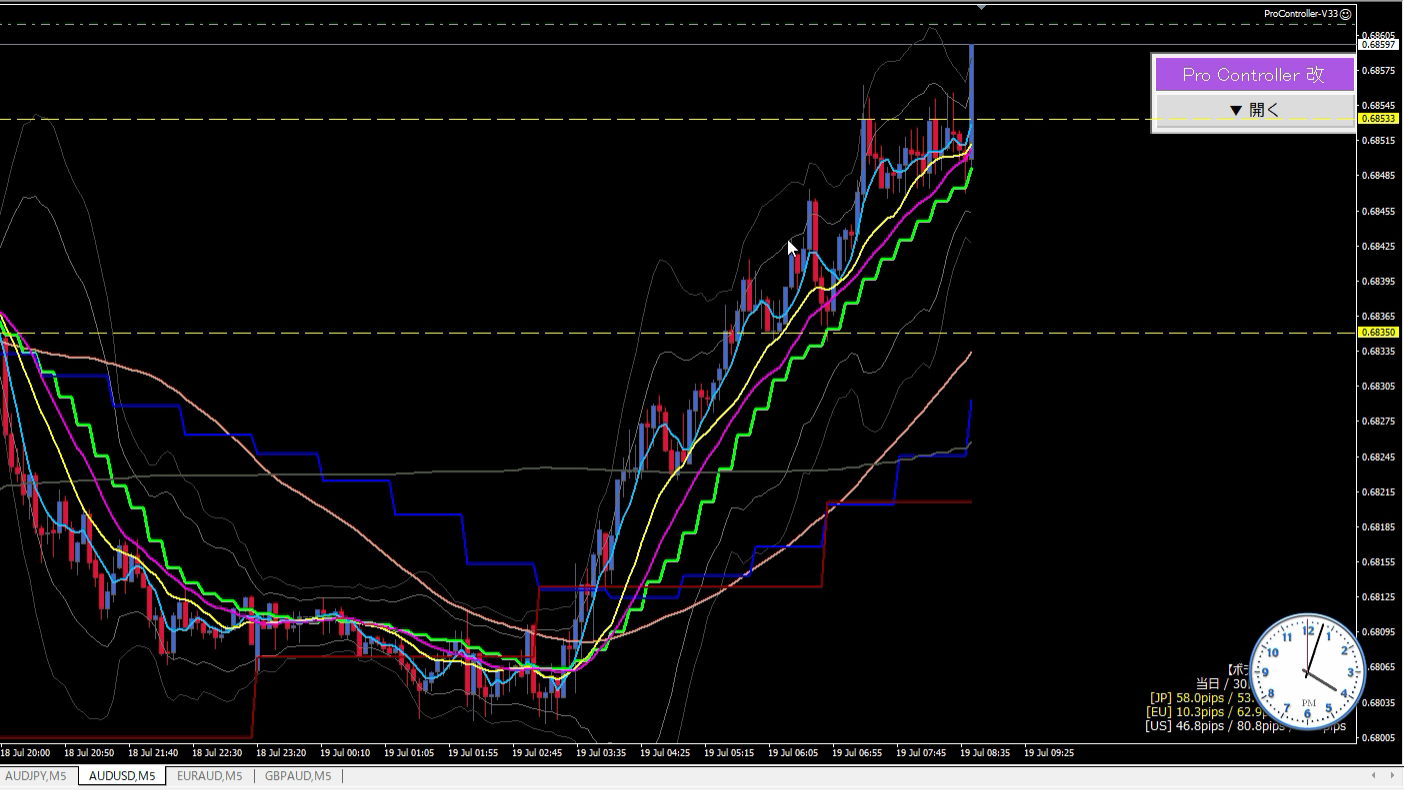This screenshot has width=1404, height=790.
Task: Expand the panel with ▼ 開く
Action: pyautogui.click(x=1254, y=110)
